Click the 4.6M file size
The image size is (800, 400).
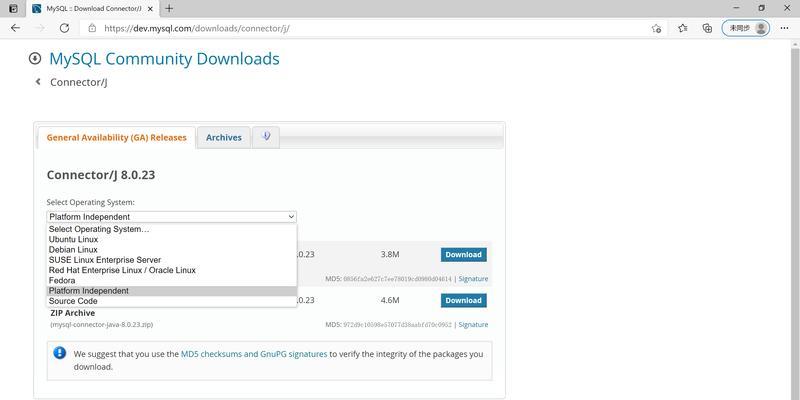tap(390, 300)
